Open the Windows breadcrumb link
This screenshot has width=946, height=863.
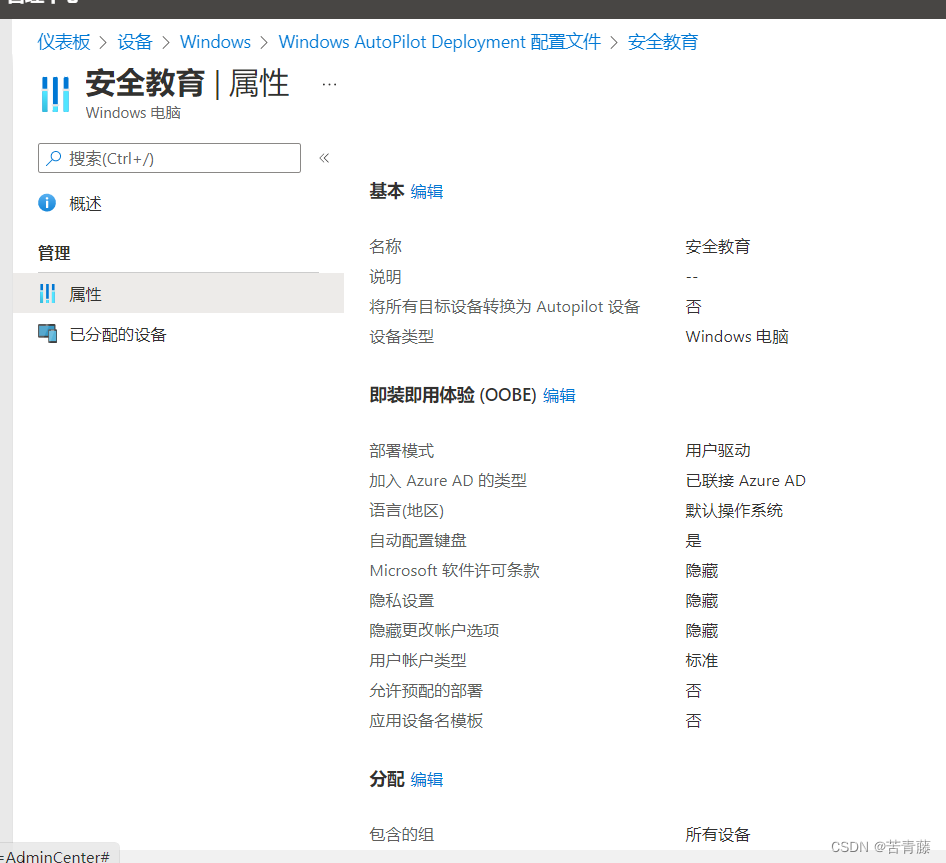215,42
